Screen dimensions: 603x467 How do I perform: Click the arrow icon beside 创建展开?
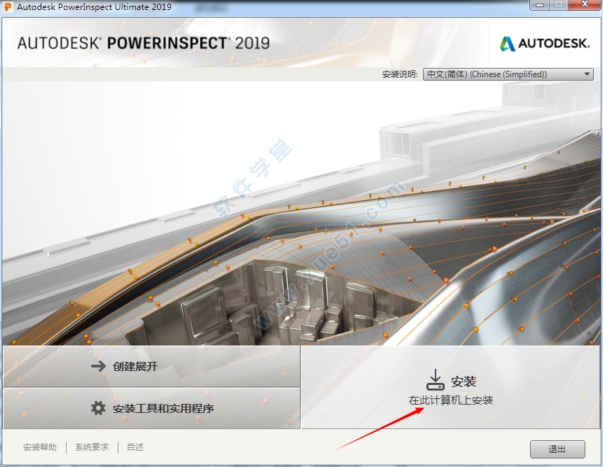98,366
